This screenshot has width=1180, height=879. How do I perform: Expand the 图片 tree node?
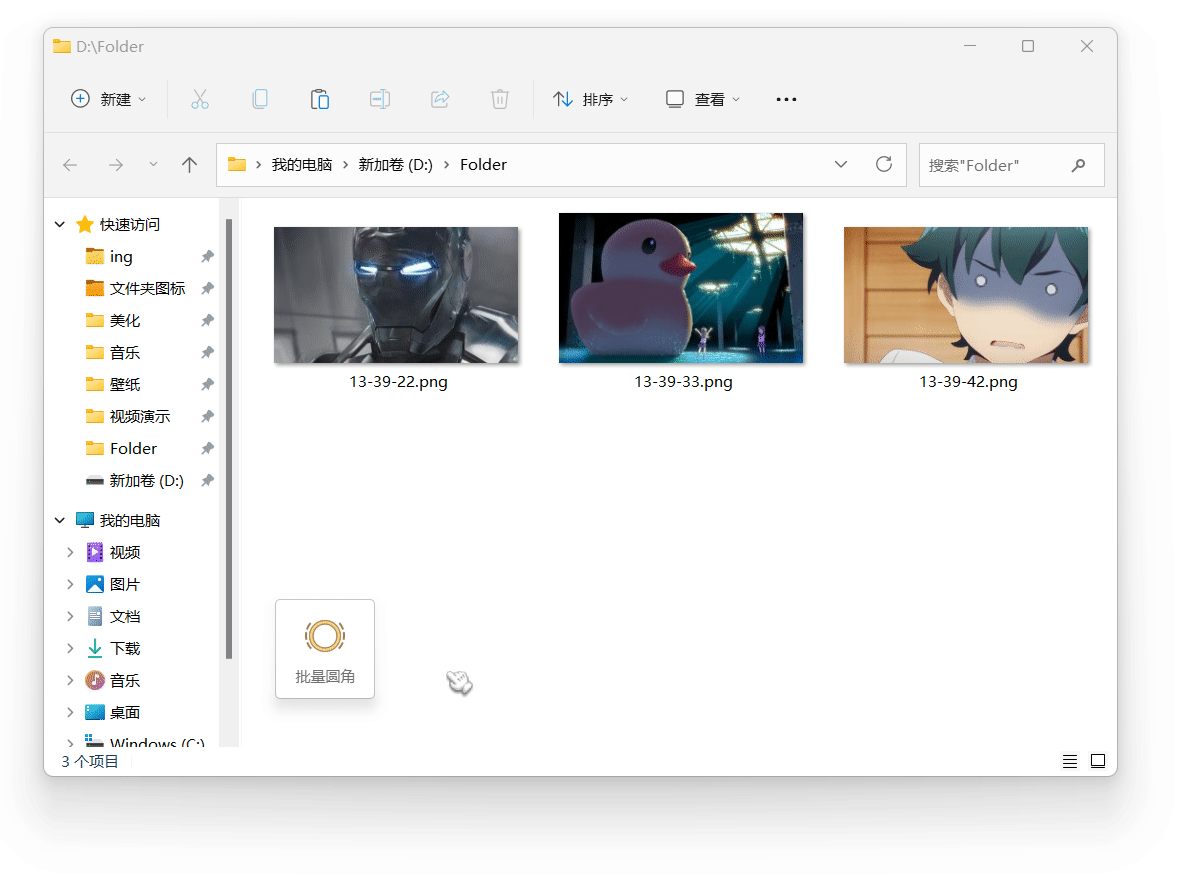pos(70,584)
